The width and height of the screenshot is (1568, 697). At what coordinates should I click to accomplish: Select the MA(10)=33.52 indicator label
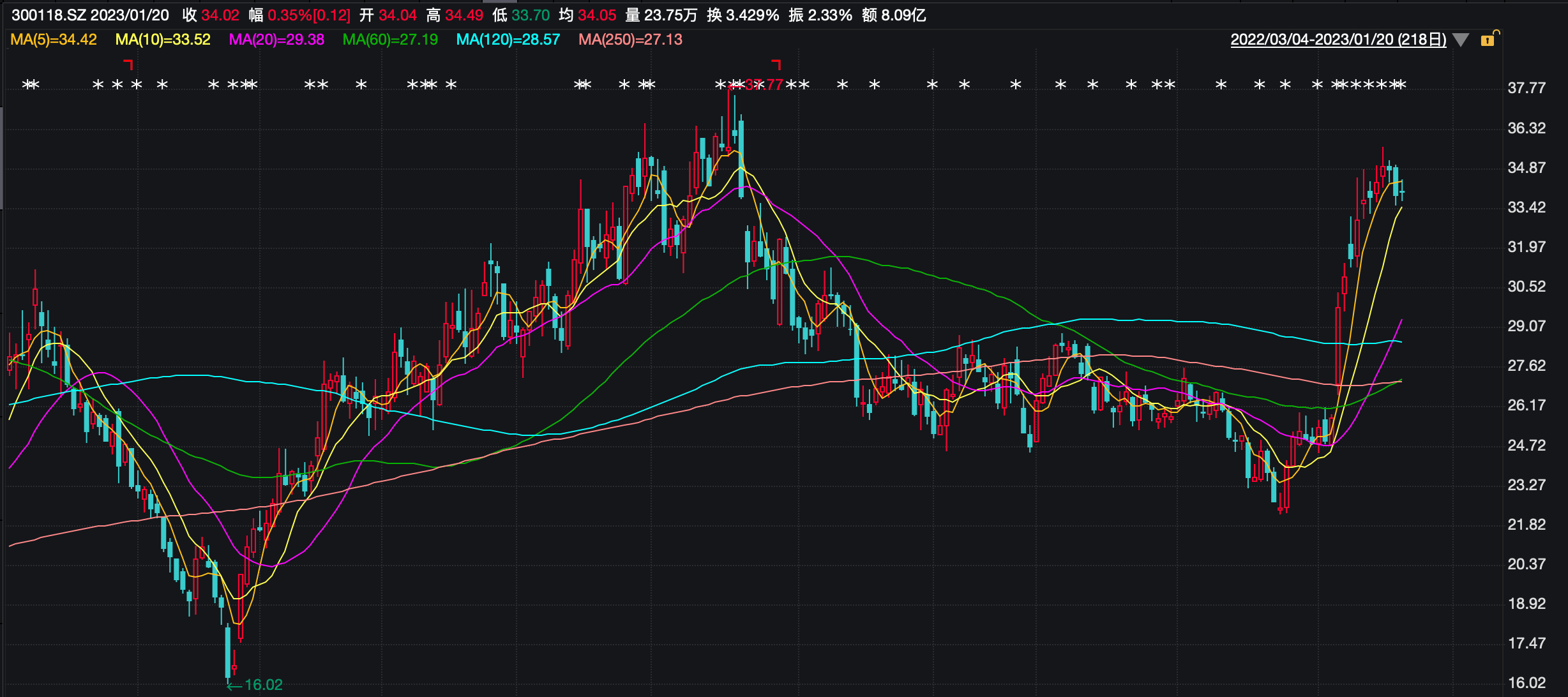tap(163, 40)
